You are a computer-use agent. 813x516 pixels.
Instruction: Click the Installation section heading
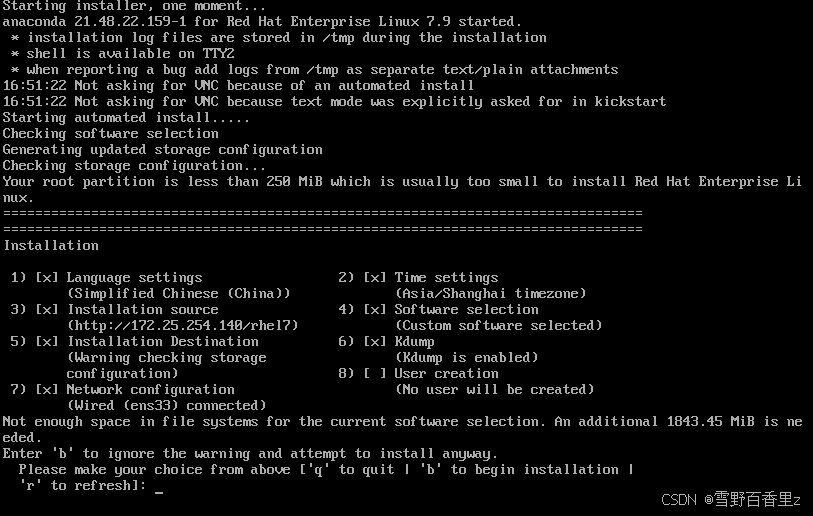51,245
